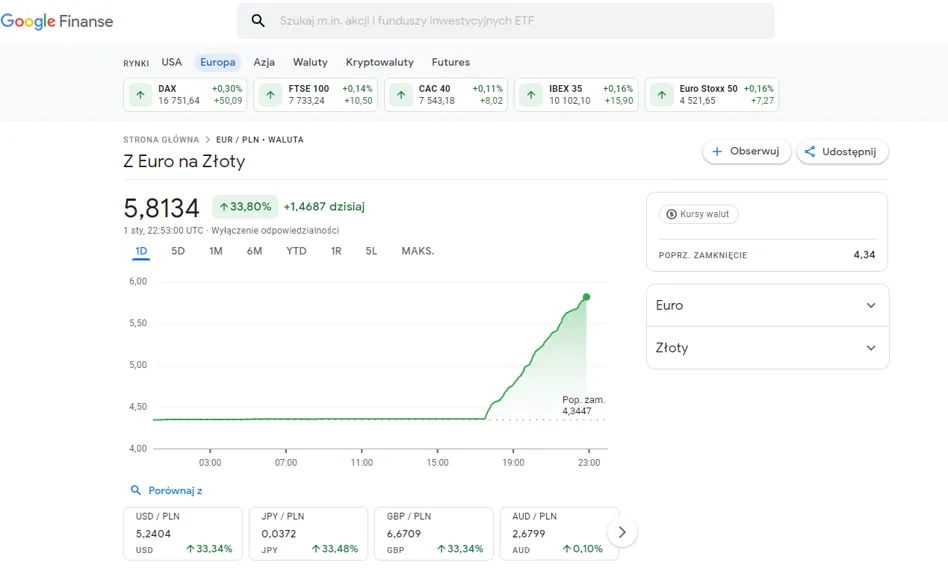Open the Strona główna breadcrumb link
The height and width of the screenshot is (568, 948).
coord(161,140)
